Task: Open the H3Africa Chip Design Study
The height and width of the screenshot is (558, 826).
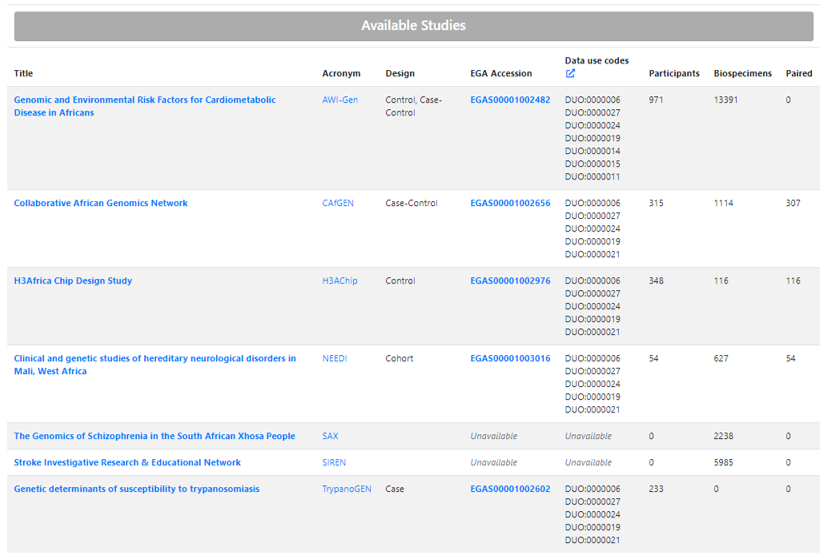Action: [73, 281]
